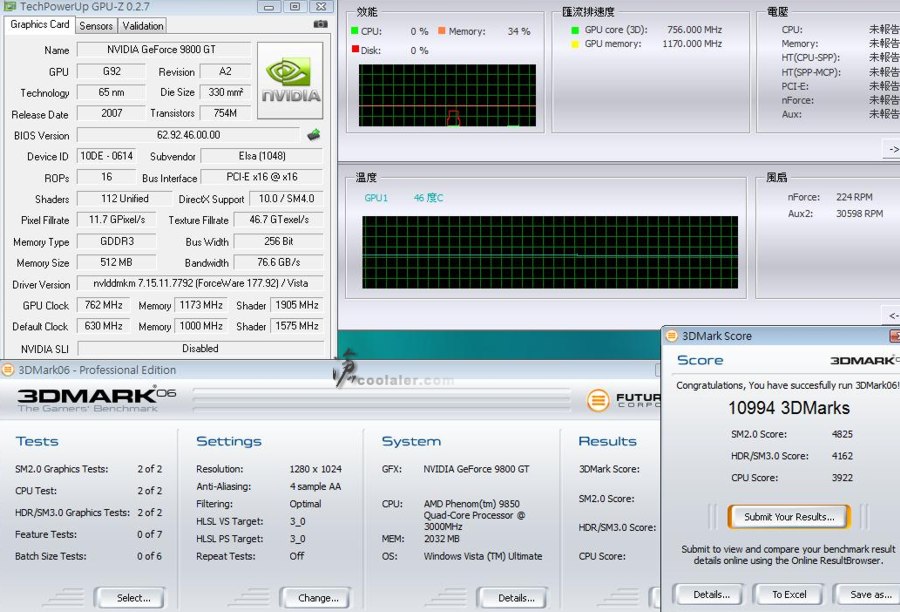Click yellow GPU memory legend square
Viewport: 900px width, 612px height.
pos(575,44)
